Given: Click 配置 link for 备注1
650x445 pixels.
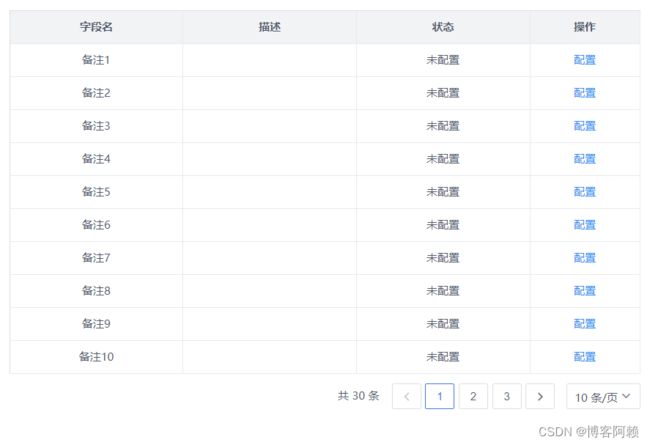Looking at the screenshot, I should click(x=585, y=60).
